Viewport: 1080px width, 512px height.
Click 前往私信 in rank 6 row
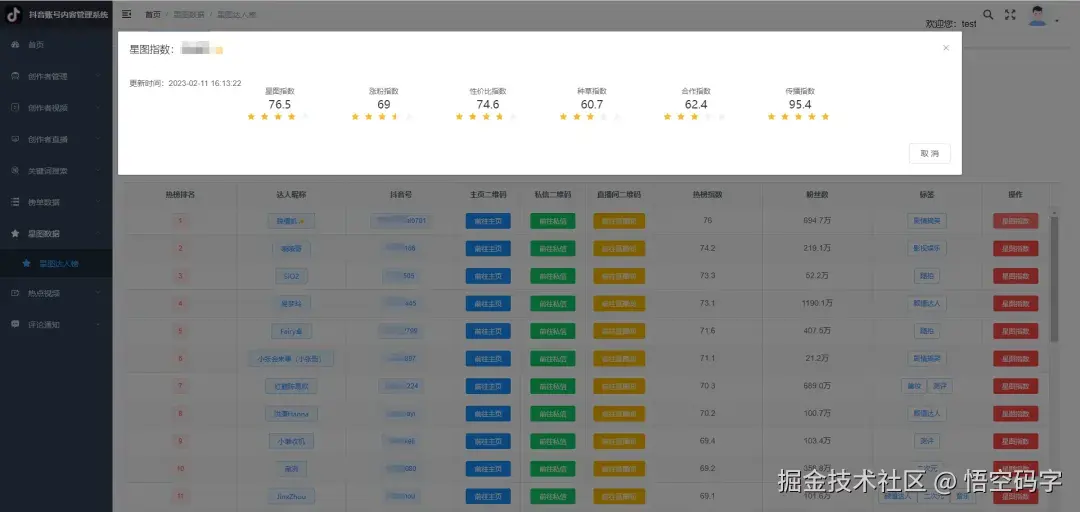[x=552, y=358]
